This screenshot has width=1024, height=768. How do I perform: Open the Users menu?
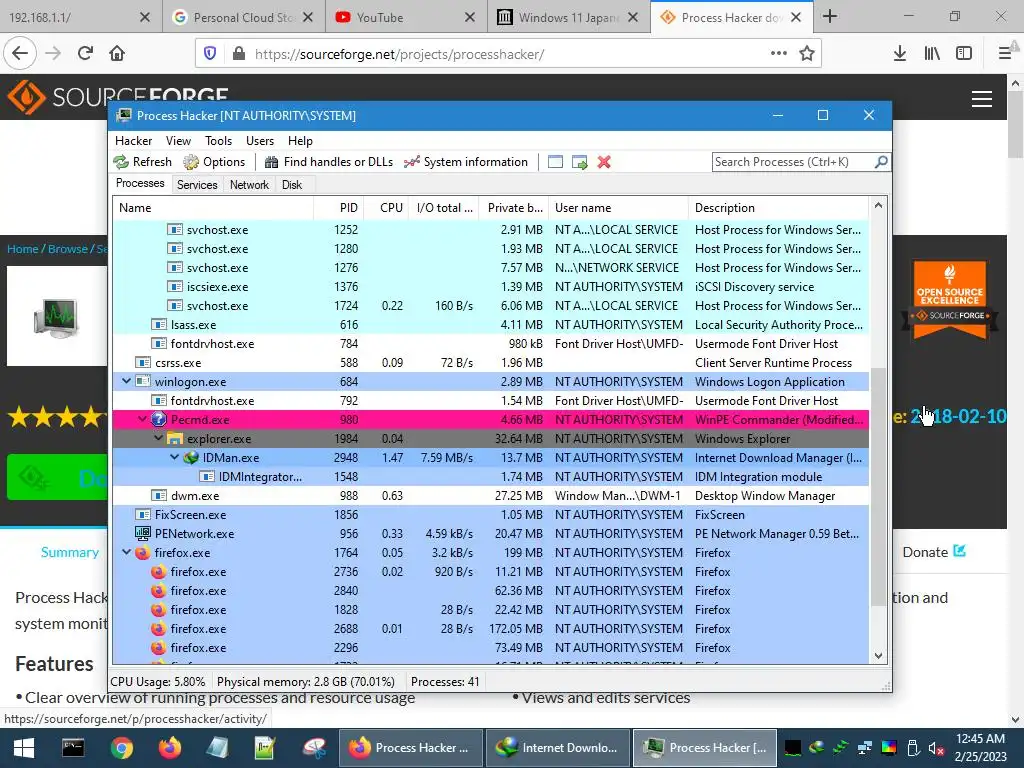point(260,141)
